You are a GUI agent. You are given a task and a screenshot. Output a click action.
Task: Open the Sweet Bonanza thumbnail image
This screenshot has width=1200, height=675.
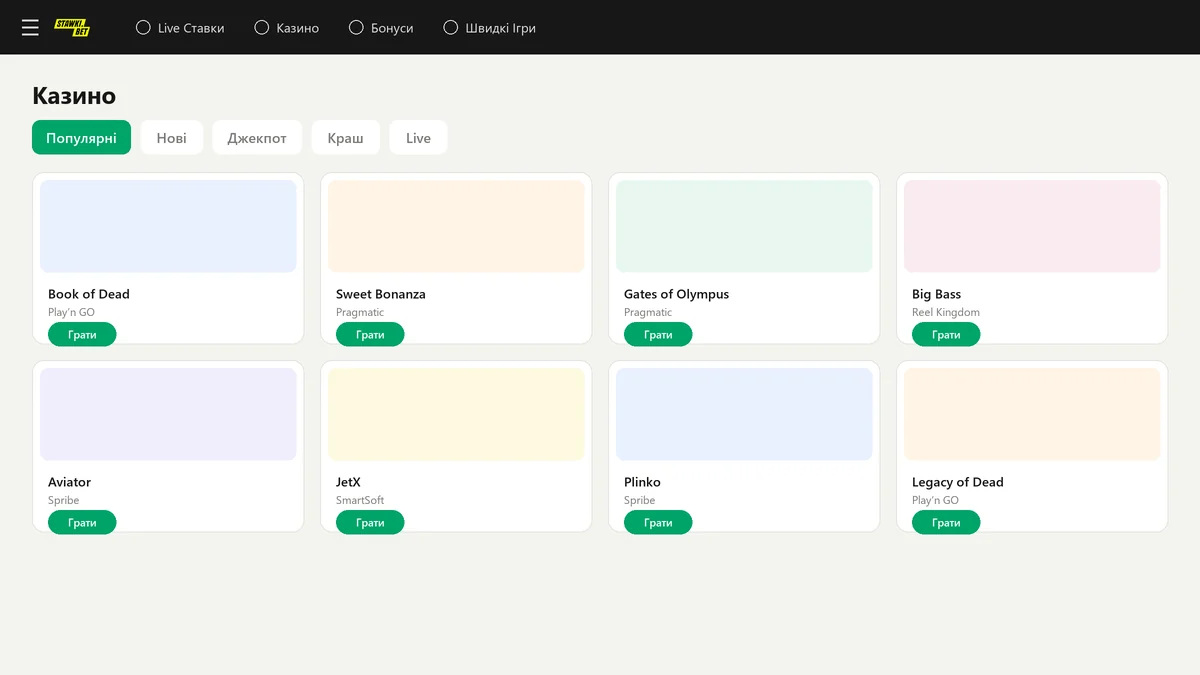coord(456,226)
